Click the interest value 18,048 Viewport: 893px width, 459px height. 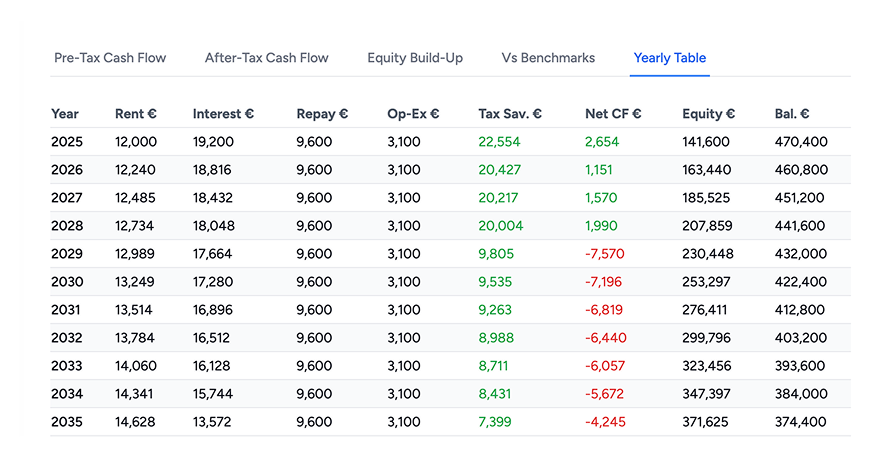point(214,226)
